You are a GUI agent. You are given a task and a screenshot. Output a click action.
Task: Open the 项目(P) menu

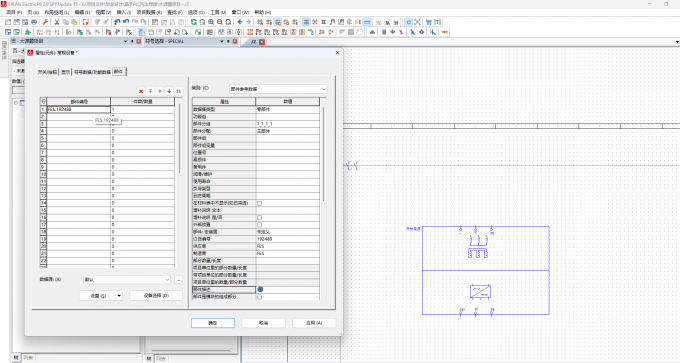(14, 13)
